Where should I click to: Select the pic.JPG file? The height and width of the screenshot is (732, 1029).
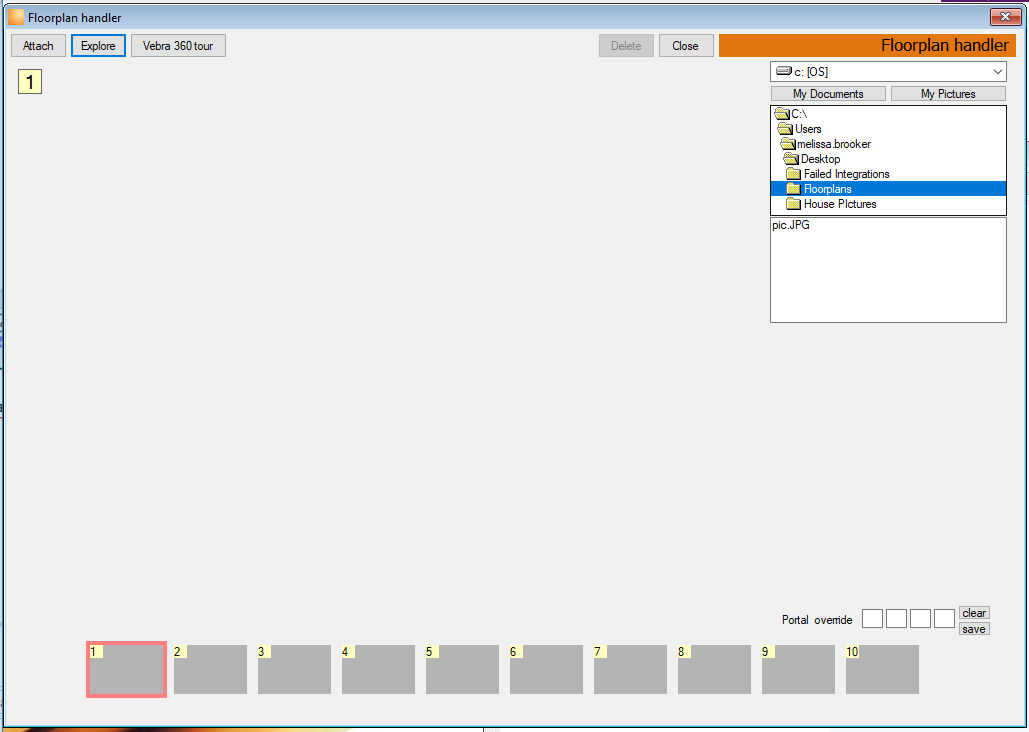coord(791,225)
